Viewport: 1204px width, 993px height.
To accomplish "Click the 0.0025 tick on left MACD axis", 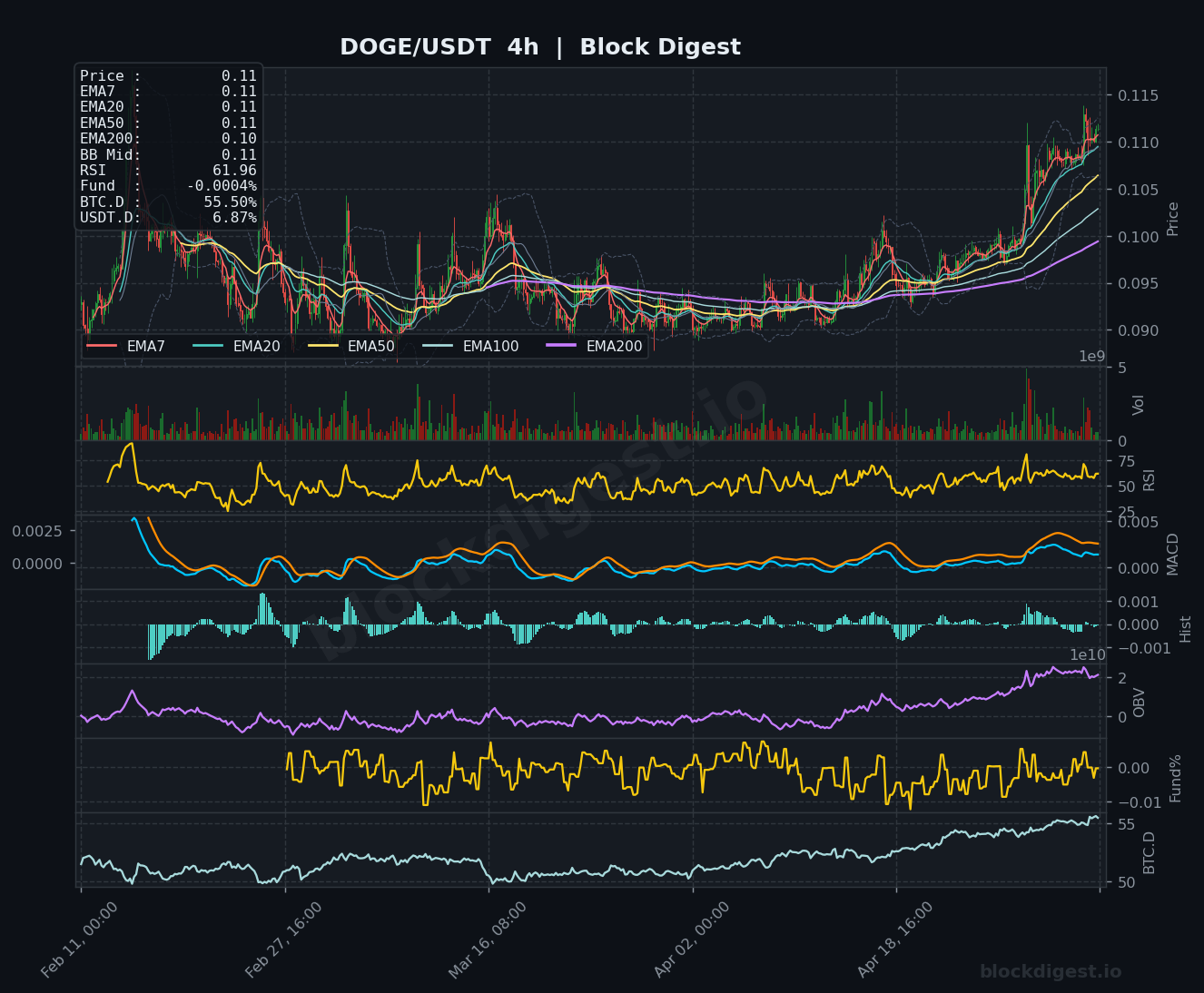I will pyautogui.click(x=37, y=530).
